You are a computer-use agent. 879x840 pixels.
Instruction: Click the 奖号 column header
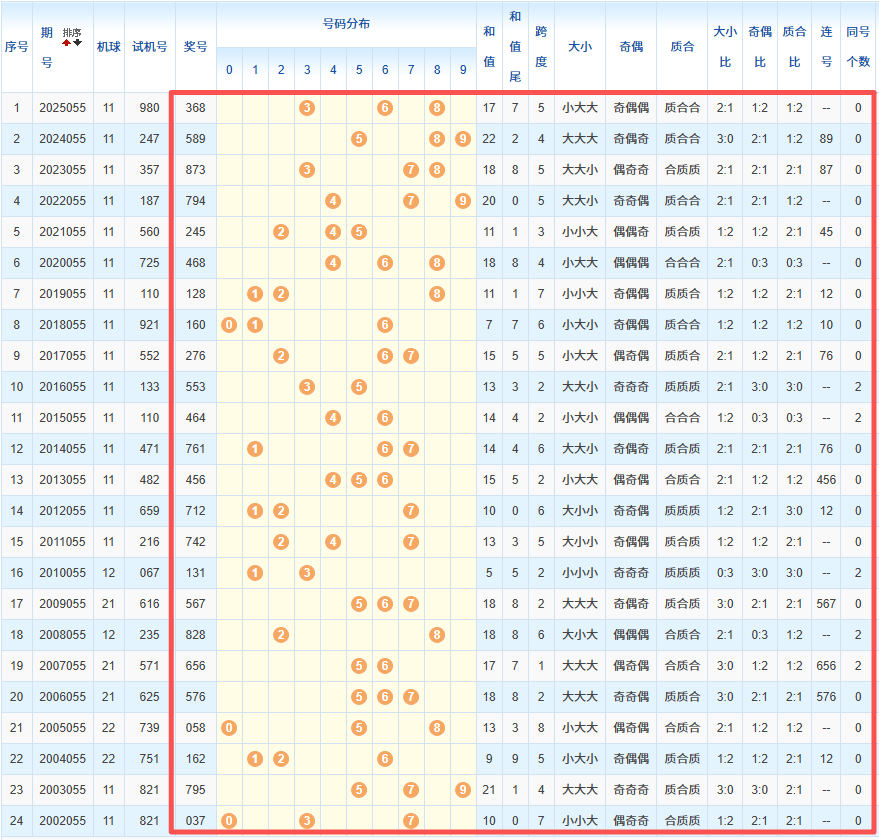point(196,47)
